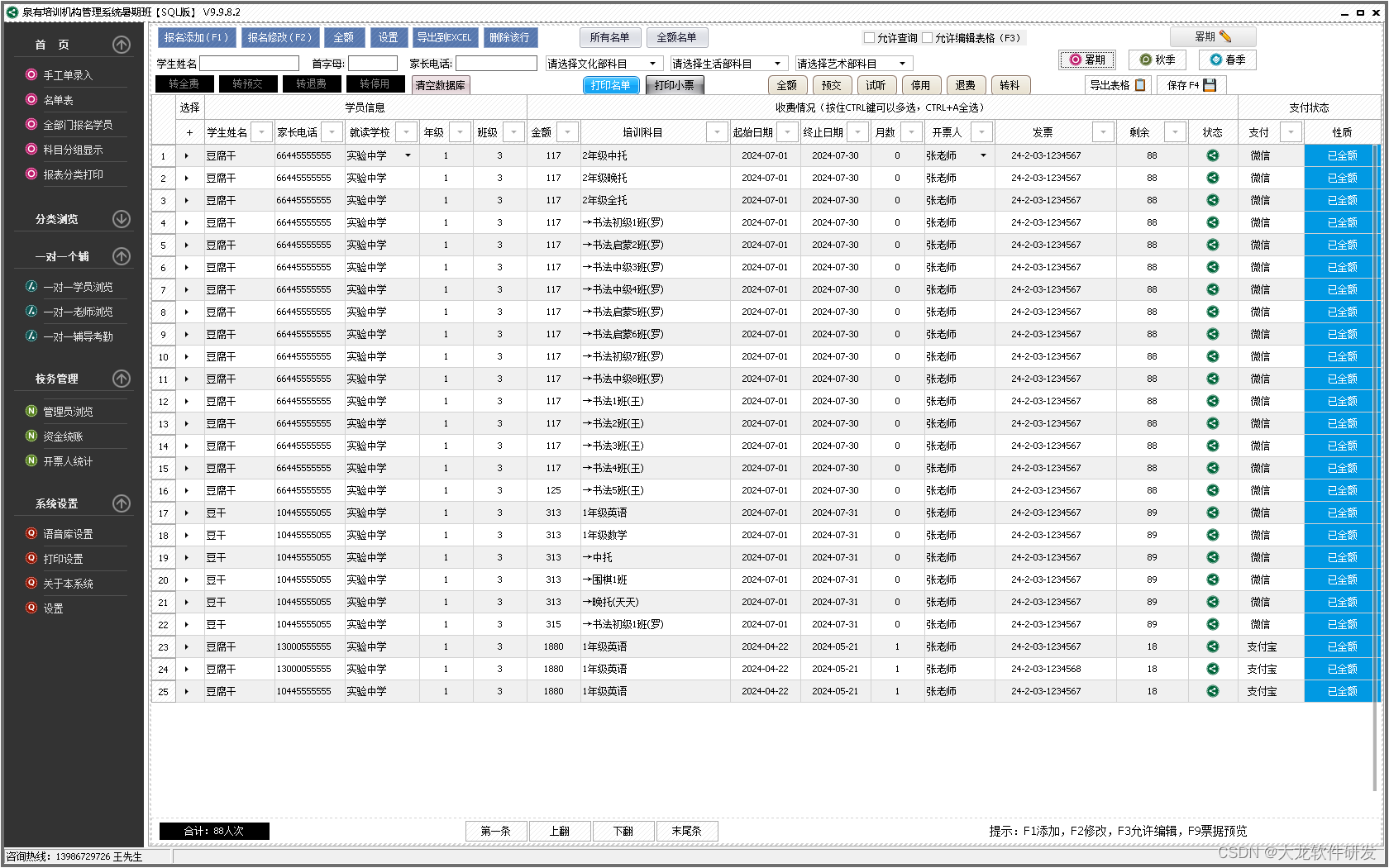Click the 导出表格 clipboard button
This screenshot has height=868, width=1389.
[x=1117, y=85]
